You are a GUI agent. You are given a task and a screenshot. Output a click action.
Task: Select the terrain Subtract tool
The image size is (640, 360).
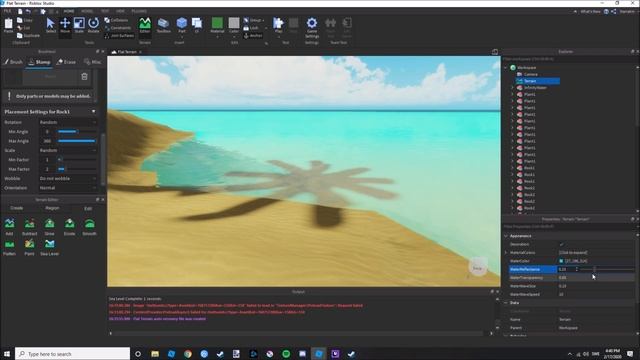tap(29, 227)
